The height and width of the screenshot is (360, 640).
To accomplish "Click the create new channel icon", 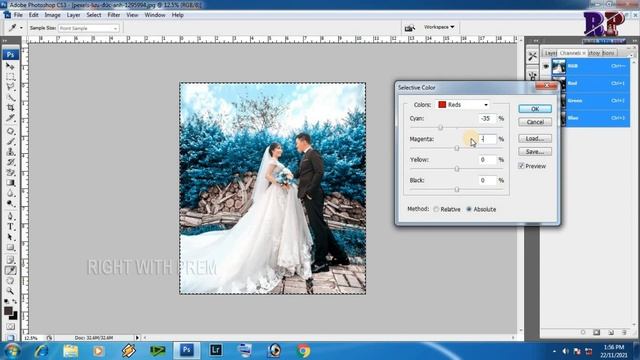I will coord(611,332).
